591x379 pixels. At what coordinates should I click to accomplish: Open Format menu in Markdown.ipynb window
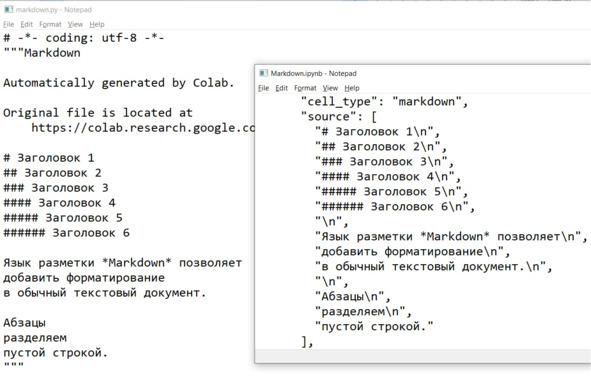click(x=305, y=88)
